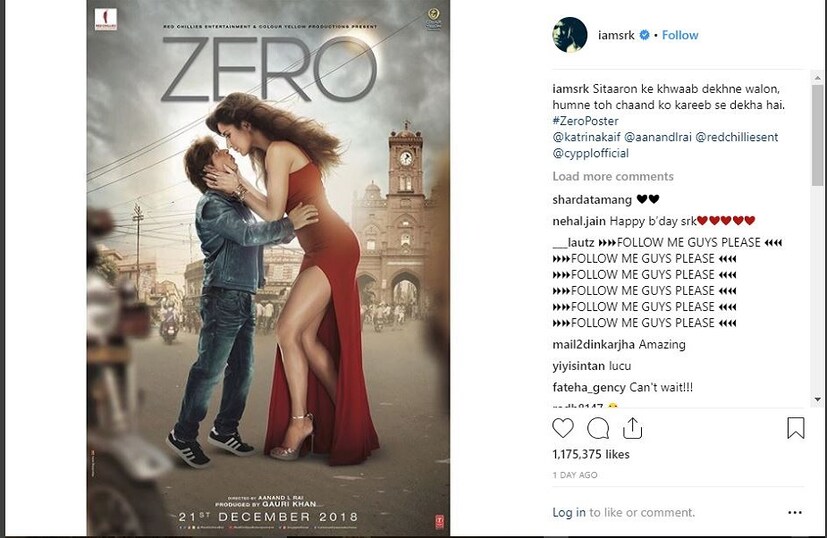
Task: Open comments with the speech bubble icon
Action: [598, 429]
